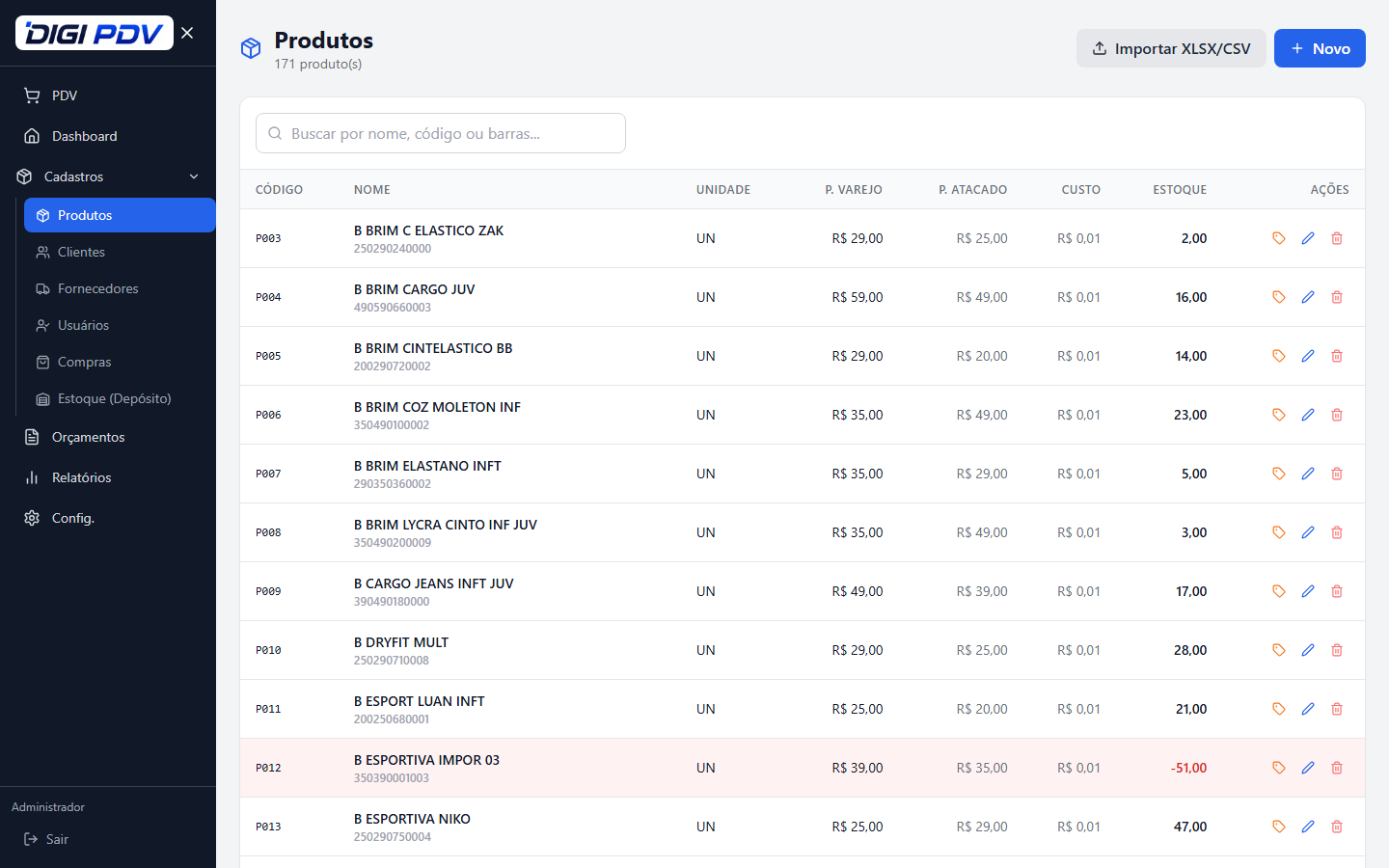Focus the product search input field
The image size is (1389, 868).
441,133
